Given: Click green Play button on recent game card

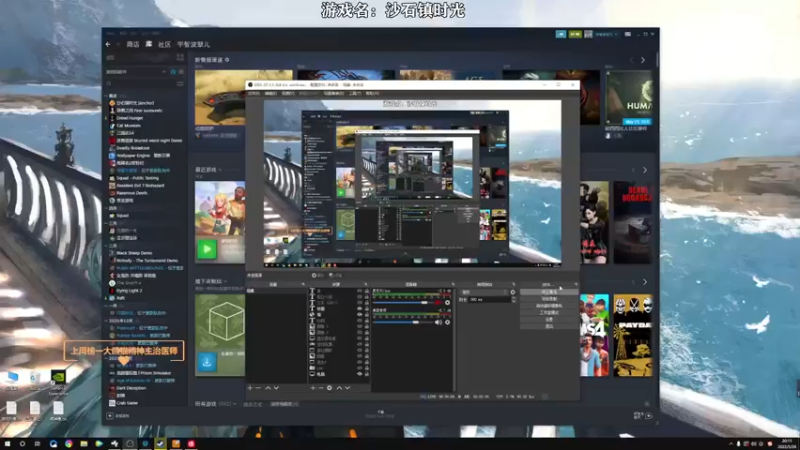Looking at the screenshot, I should click(207, 249).
